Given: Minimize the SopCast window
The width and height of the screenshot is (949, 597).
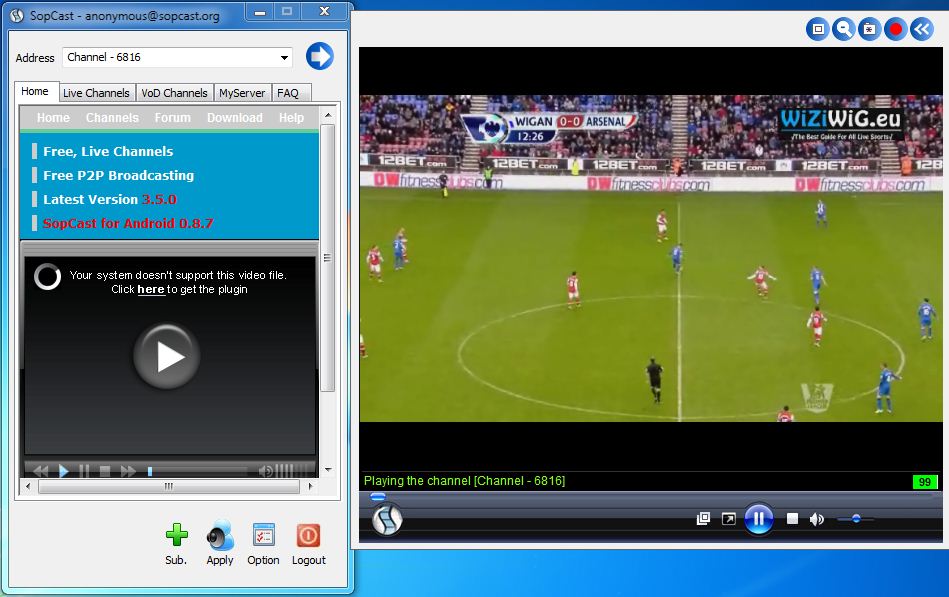Looking at the screenshot, I should click(x=260, y=12).
